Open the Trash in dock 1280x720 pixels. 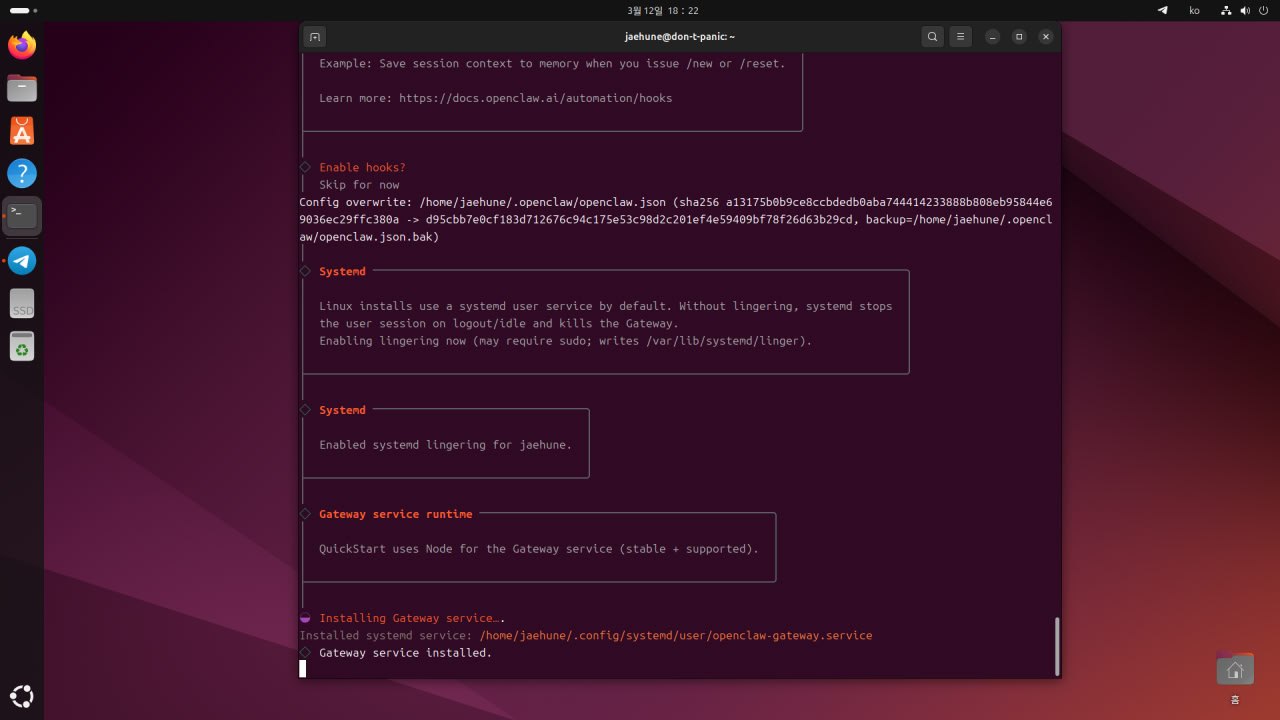coord(22,346)
